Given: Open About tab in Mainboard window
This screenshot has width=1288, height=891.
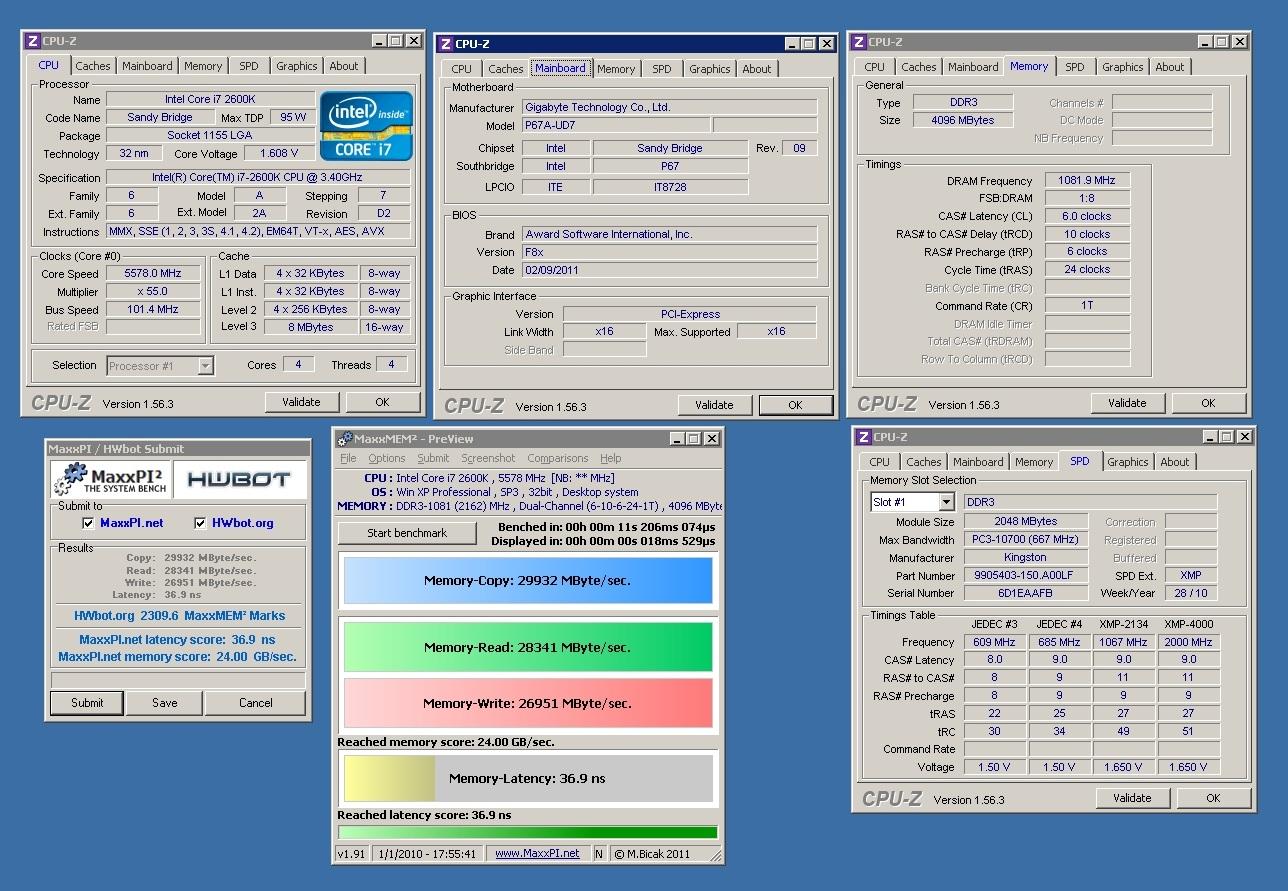Looking at the screenshot, I should (x=757, y=69).
